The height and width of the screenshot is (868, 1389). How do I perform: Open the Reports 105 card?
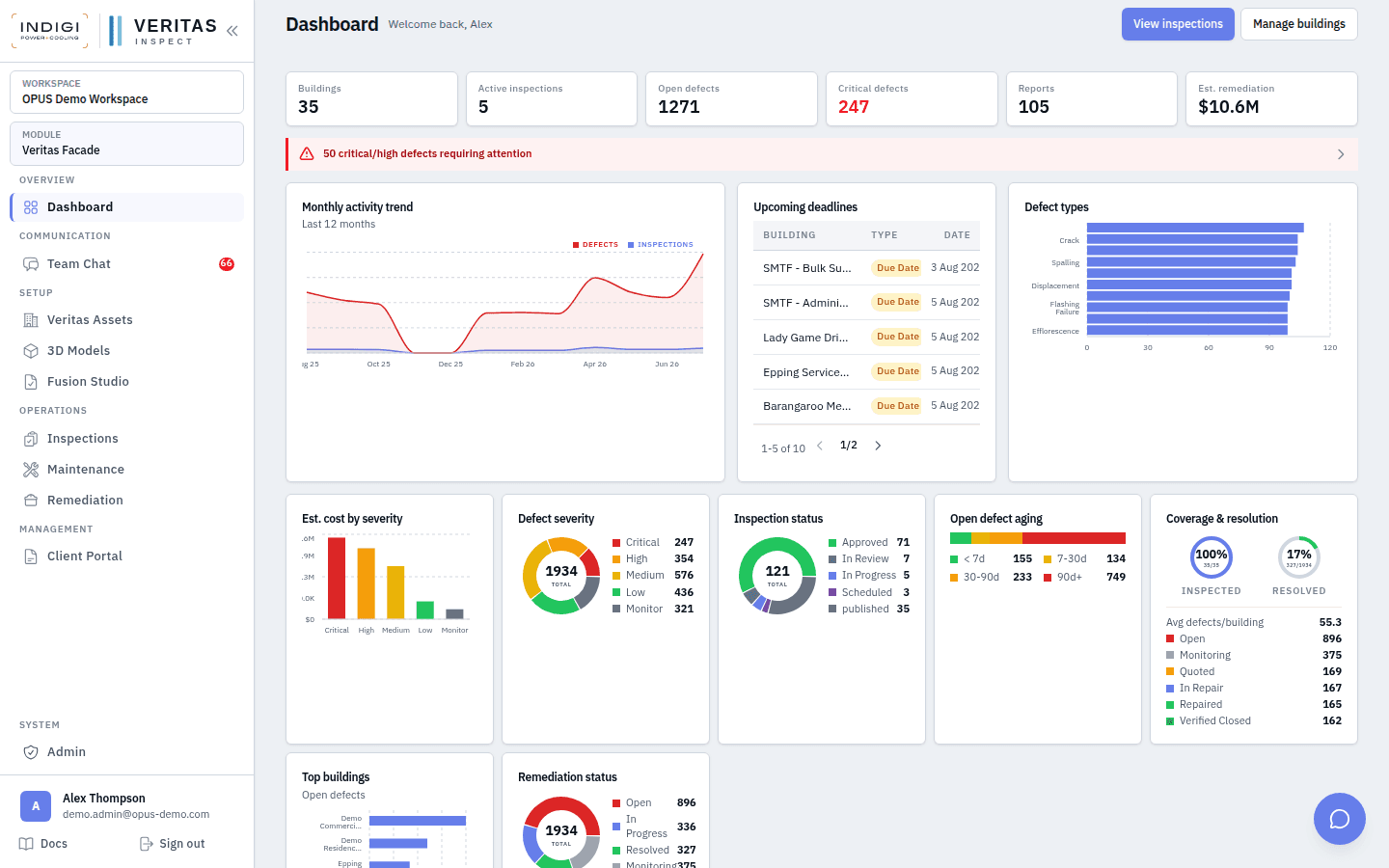click(1092, 99)
